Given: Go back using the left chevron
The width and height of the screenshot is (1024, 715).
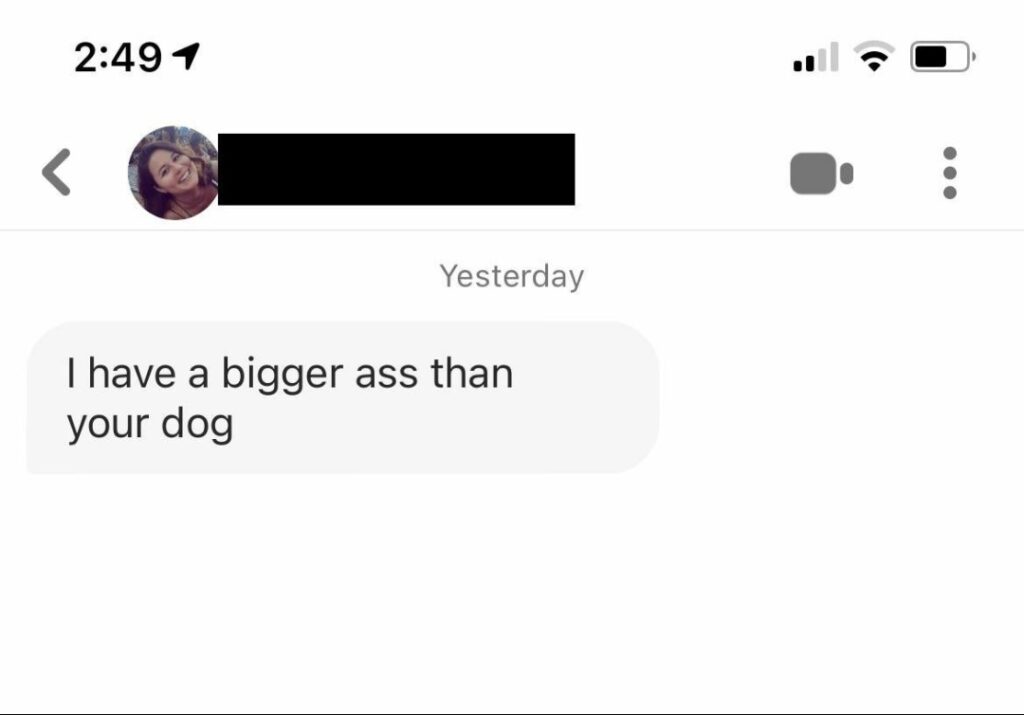Looking at the screenshot, I should pyautogui.click(x=56, y=172).
